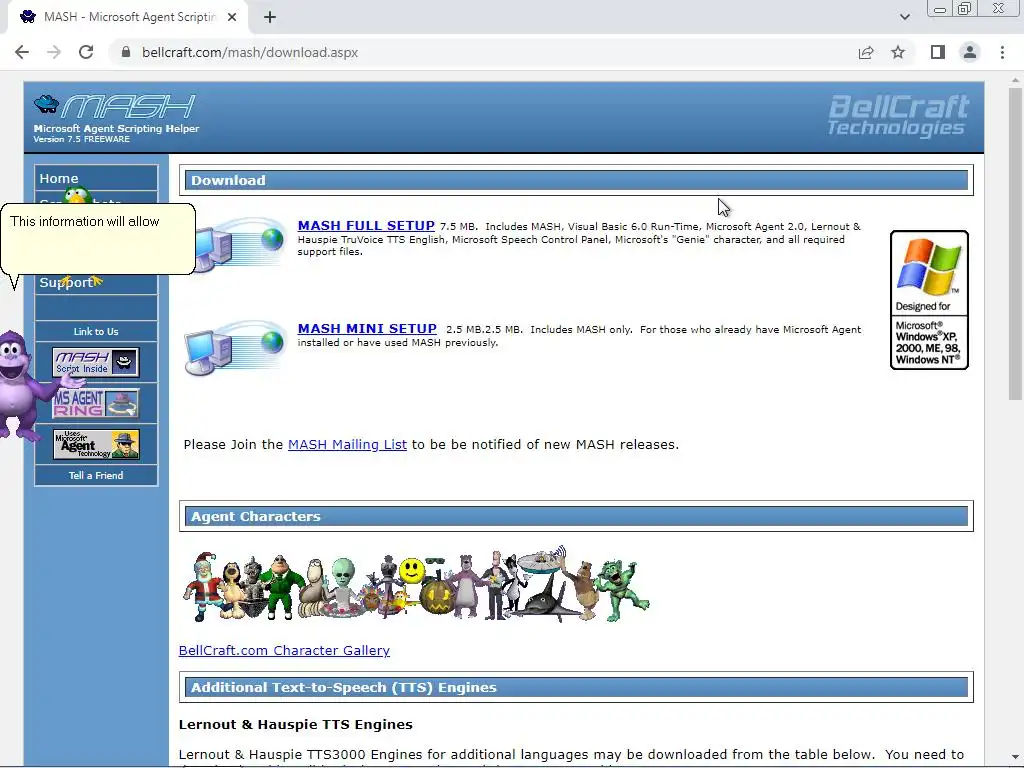Select the MASH tab title

pyautogui.click(x=130, y=17)
